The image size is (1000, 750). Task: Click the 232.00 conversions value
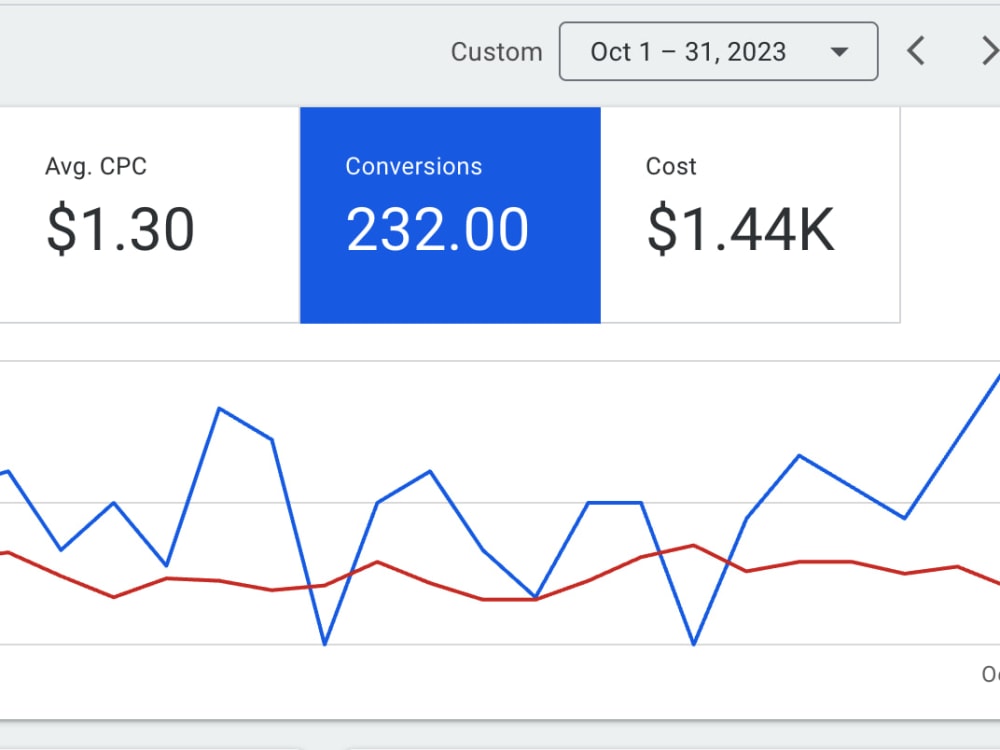pos(438,230)
